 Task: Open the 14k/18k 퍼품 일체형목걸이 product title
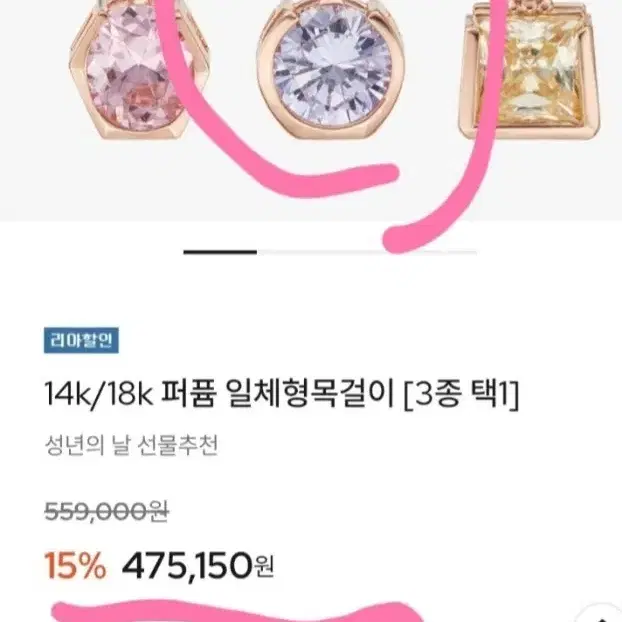[281, 394]
